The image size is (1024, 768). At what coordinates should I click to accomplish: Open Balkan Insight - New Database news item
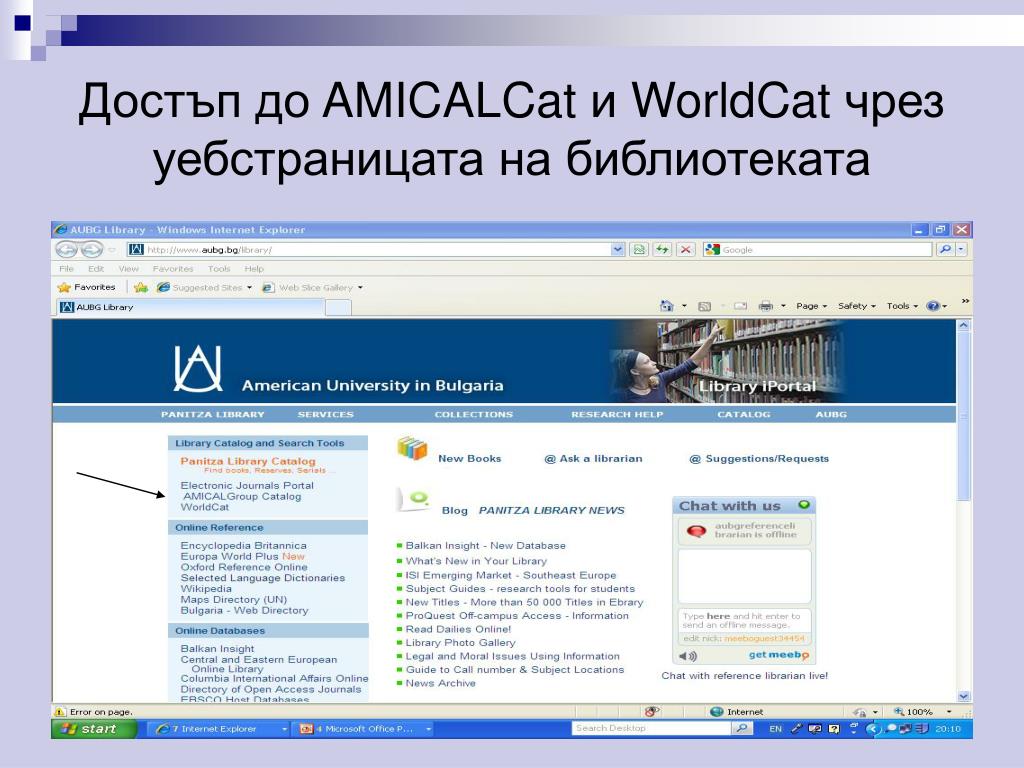pyautogui.click(x=485, y=545)
